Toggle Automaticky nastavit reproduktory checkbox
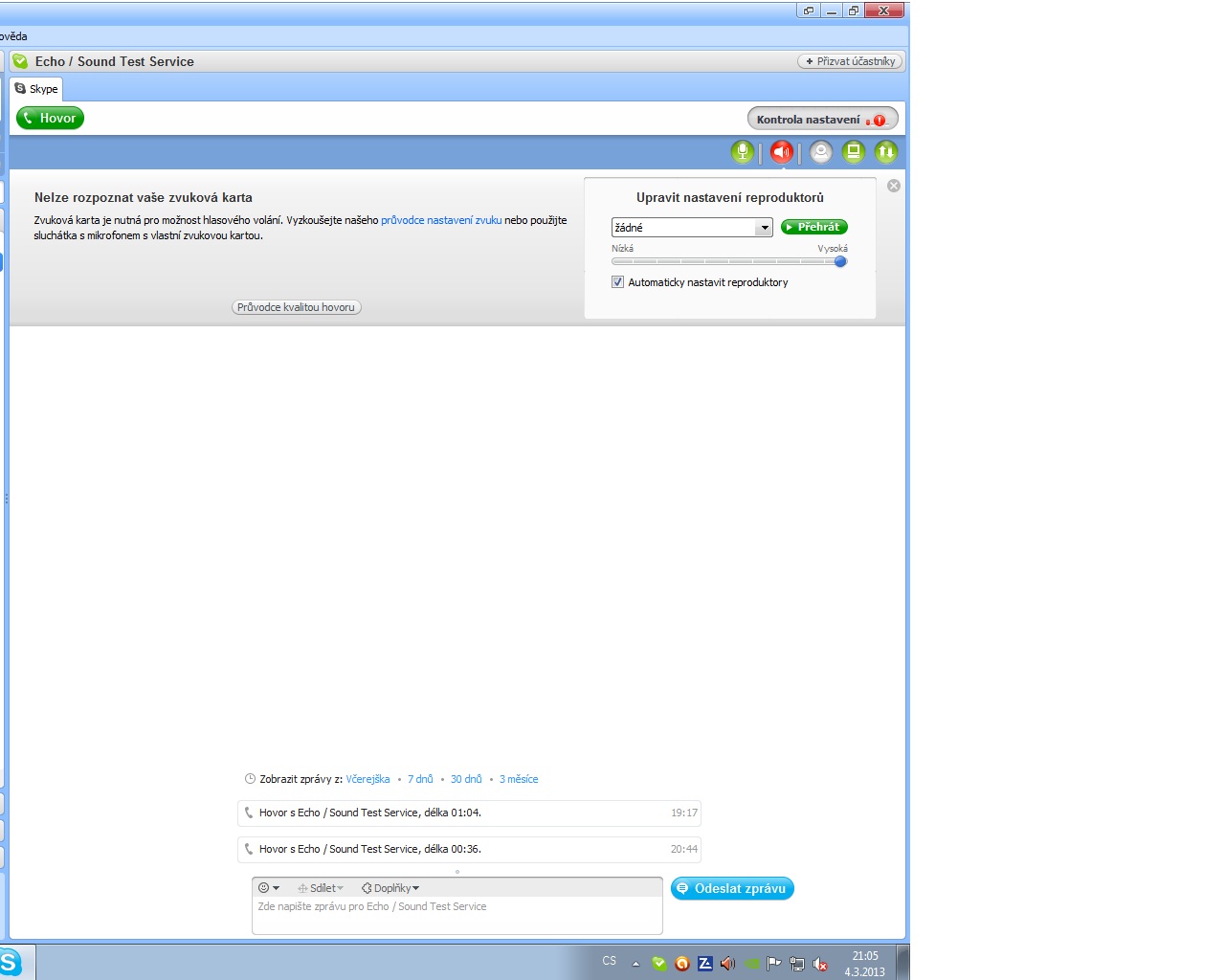Image resolution: width=1225 pixels, height=980 pixels. pos(617,282)
